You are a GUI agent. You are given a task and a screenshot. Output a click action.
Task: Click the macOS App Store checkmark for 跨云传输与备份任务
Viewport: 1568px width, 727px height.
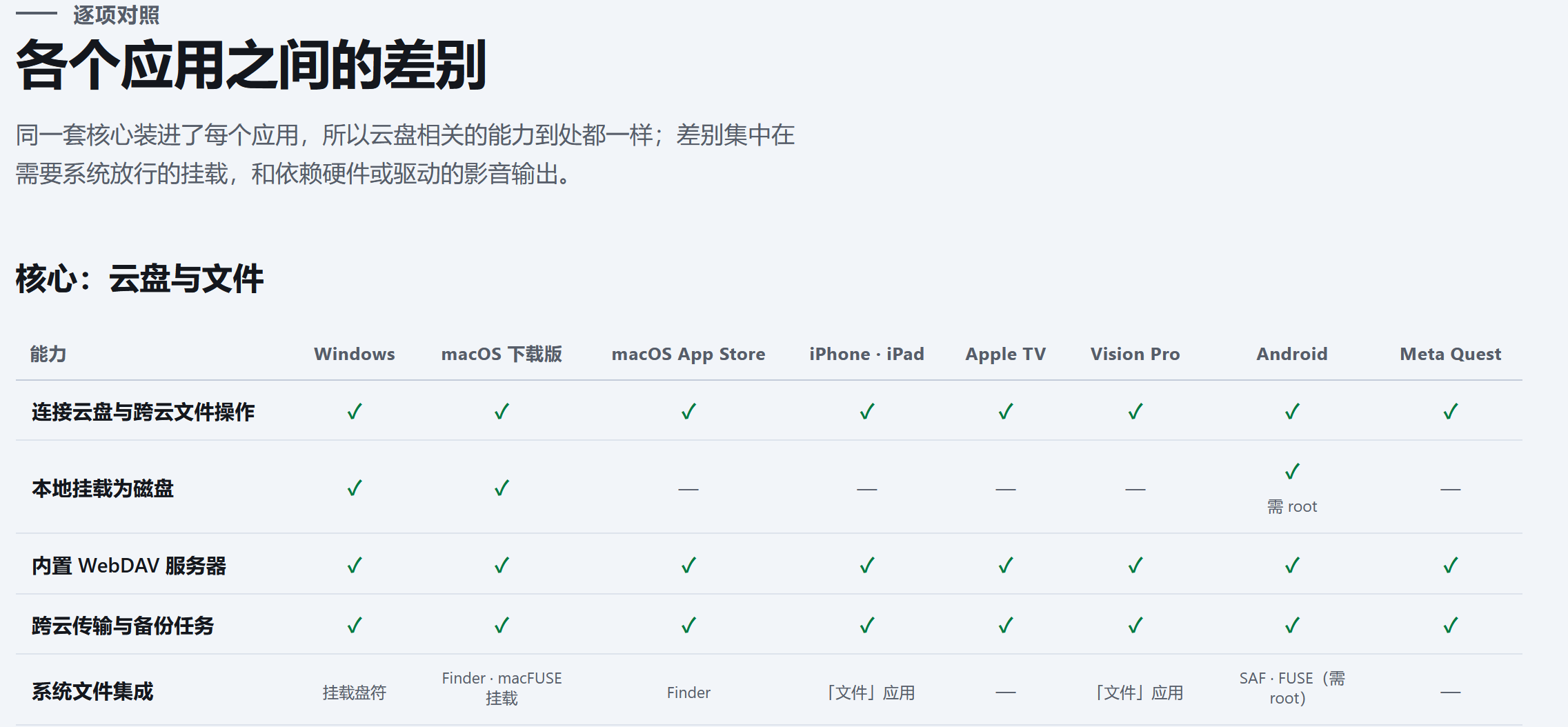tap(688, 626)
